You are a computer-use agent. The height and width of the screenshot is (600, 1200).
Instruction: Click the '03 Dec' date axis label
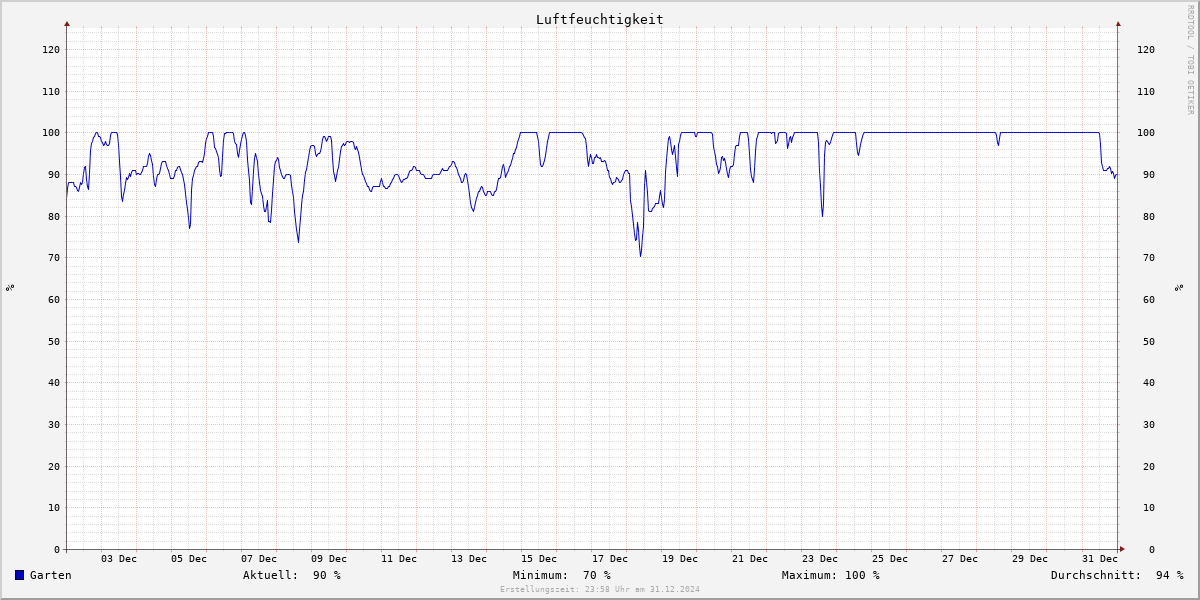(119, 558)
